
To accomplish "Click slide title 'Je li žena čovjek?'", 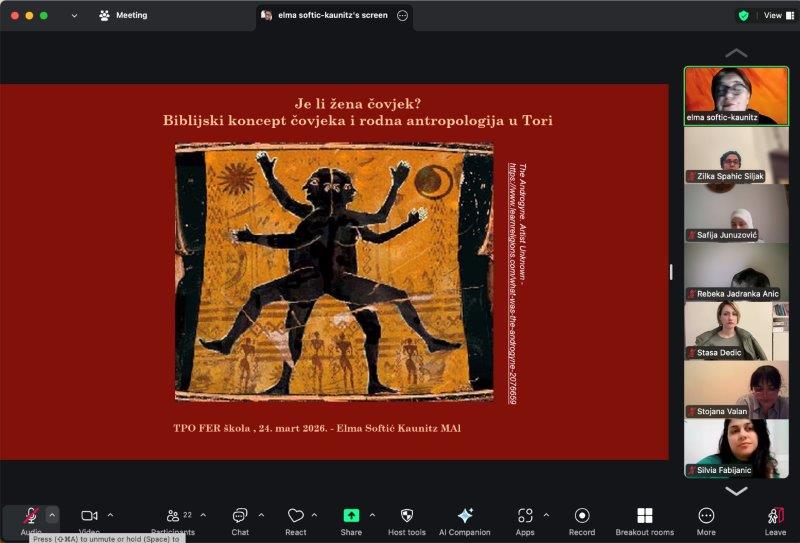I will 358,104.
